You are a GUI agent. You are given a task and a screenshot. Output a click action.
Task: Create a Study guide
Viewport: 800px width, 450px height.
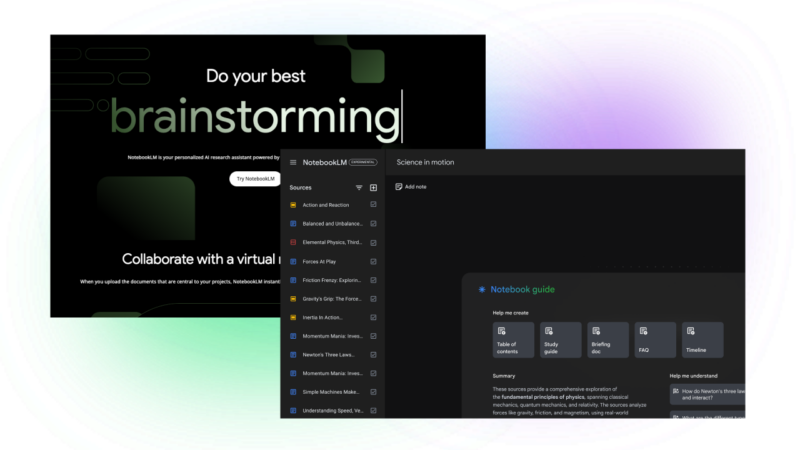560,340
